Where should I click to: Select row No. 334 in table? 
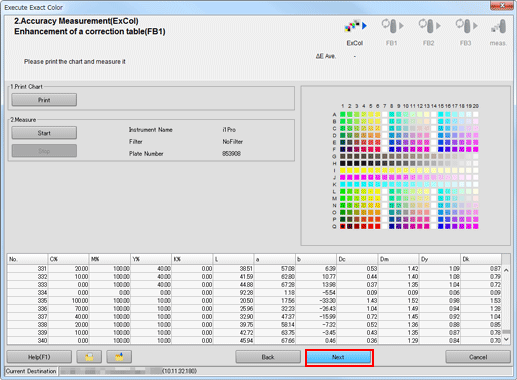(255, 292)
